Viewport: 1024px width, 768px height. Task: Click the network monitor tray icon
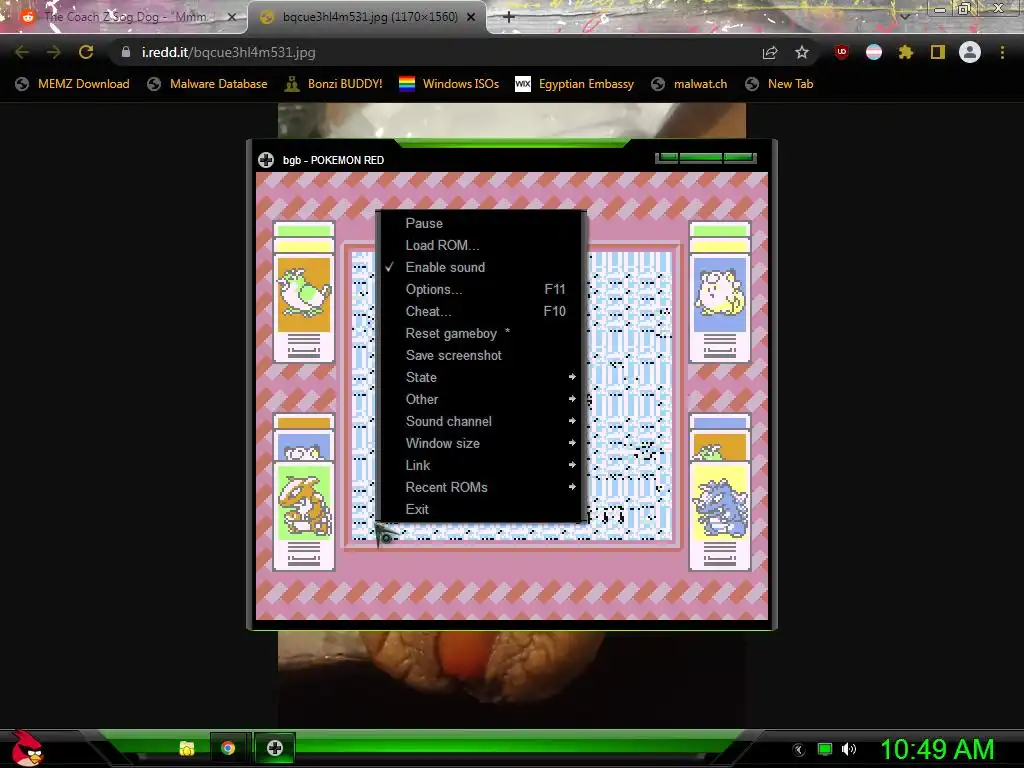[x=825, y=749]
